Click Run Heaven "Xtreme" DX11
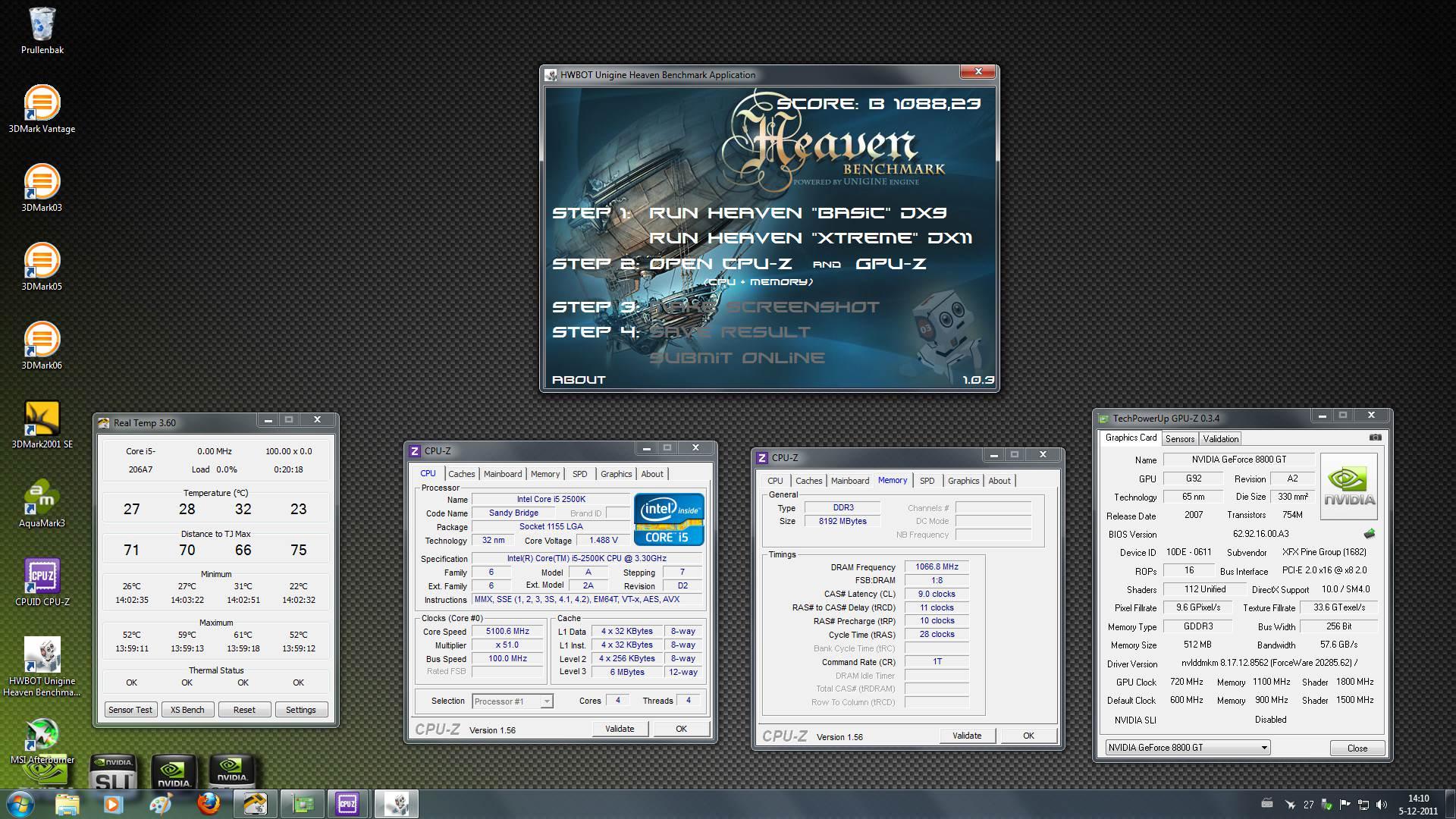The height and width of the screenshot is (819, 1456). click(x=811, y=238)
